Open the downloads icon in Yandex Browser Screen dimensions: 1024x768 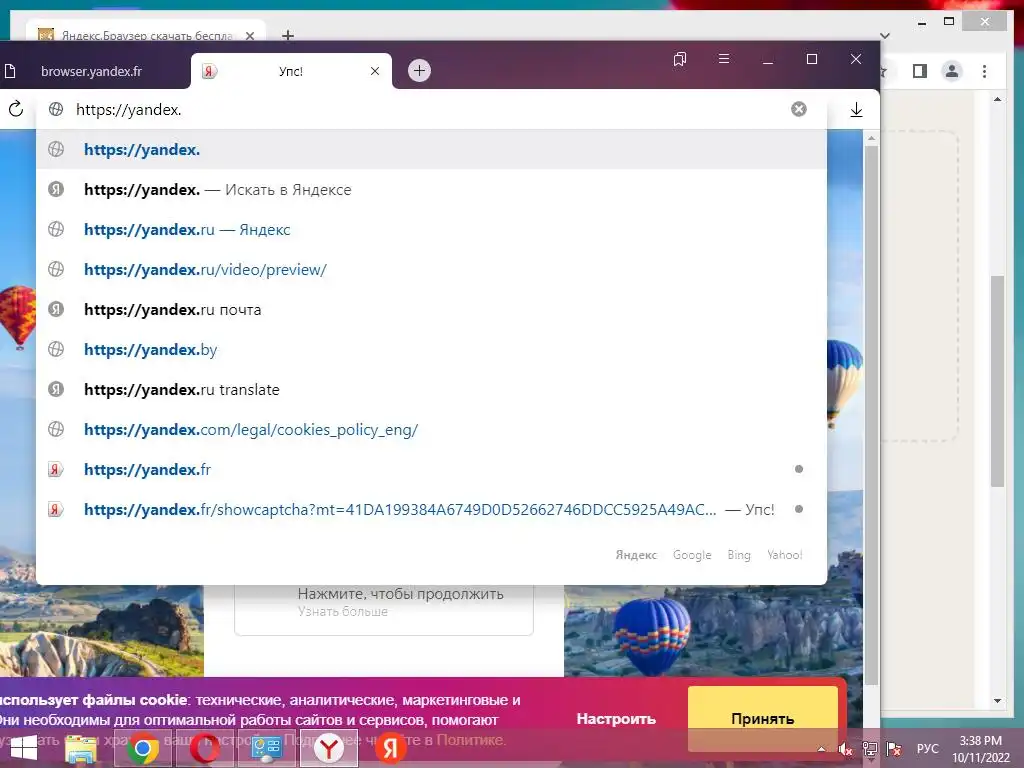(x=856, y=110)
